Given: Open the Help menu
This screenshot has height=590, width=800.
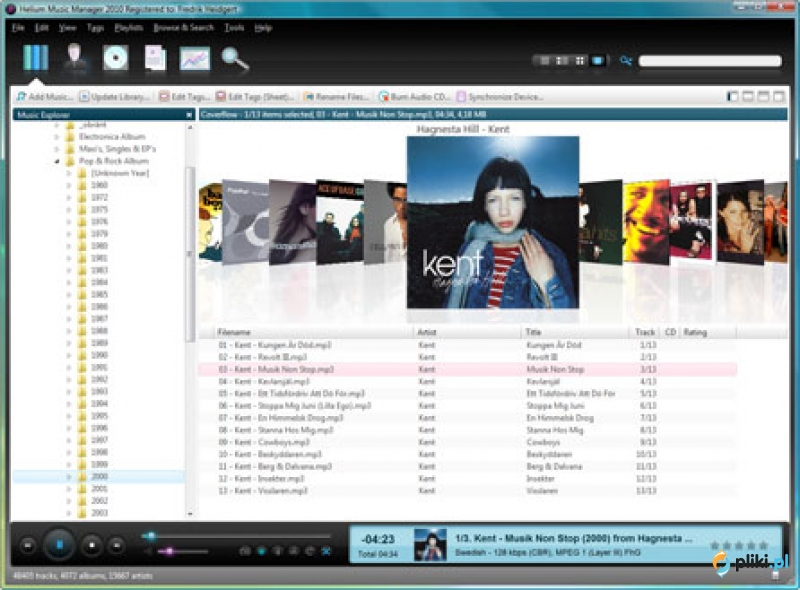Looking at the screenshot, I should tap(263, 28).
